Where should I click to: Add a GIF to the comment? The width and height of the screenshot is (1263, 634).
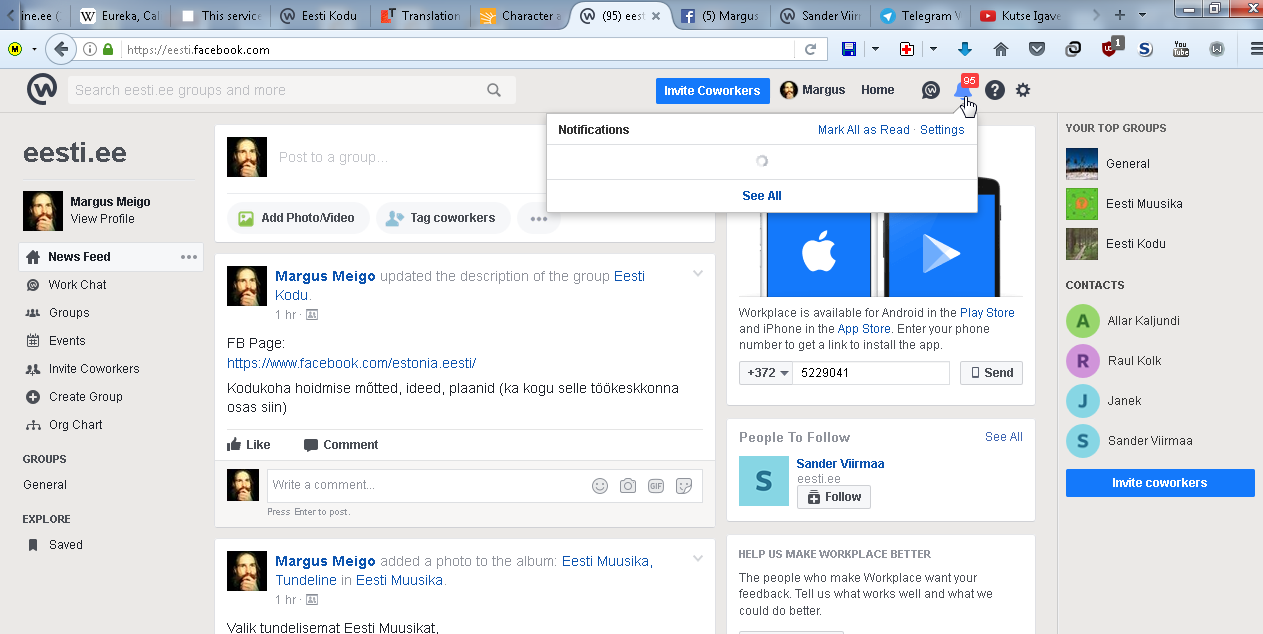pos(656,486)
